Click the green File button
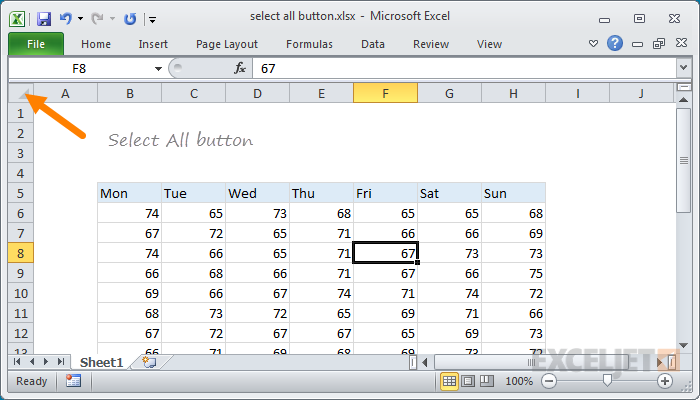Viewport: 700px width, 400px height. pyautogui.click(x=36, y=44)
